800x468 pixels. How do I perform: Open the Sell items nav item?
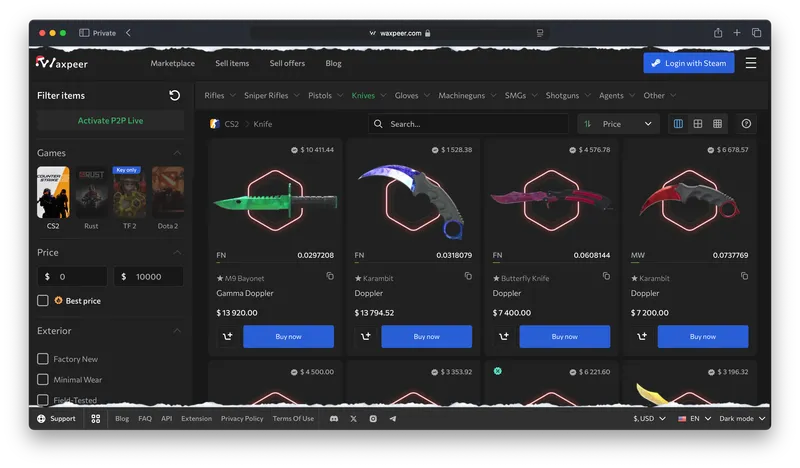232,63
